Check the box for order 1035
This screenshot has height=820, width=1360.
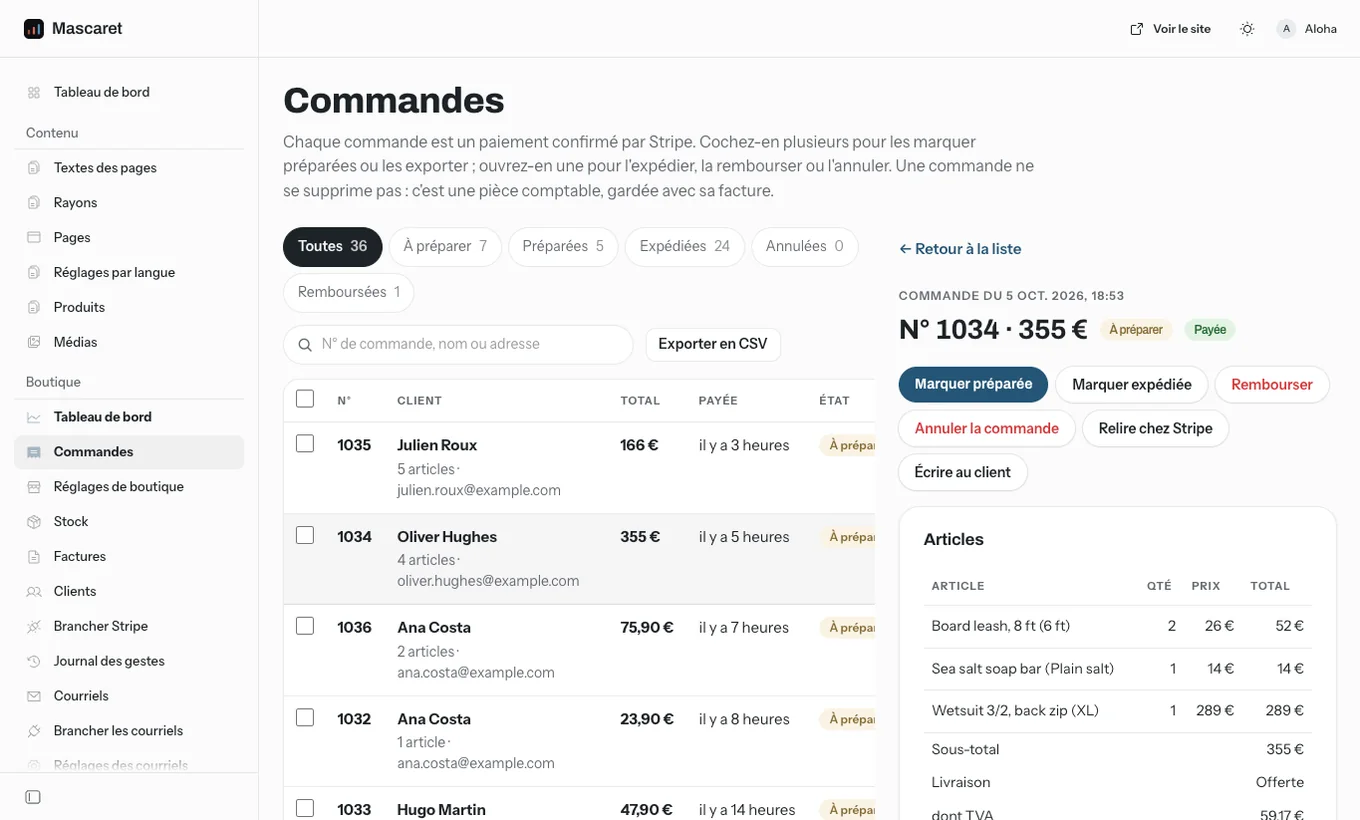pyautogui.click(x=305, y=443)
